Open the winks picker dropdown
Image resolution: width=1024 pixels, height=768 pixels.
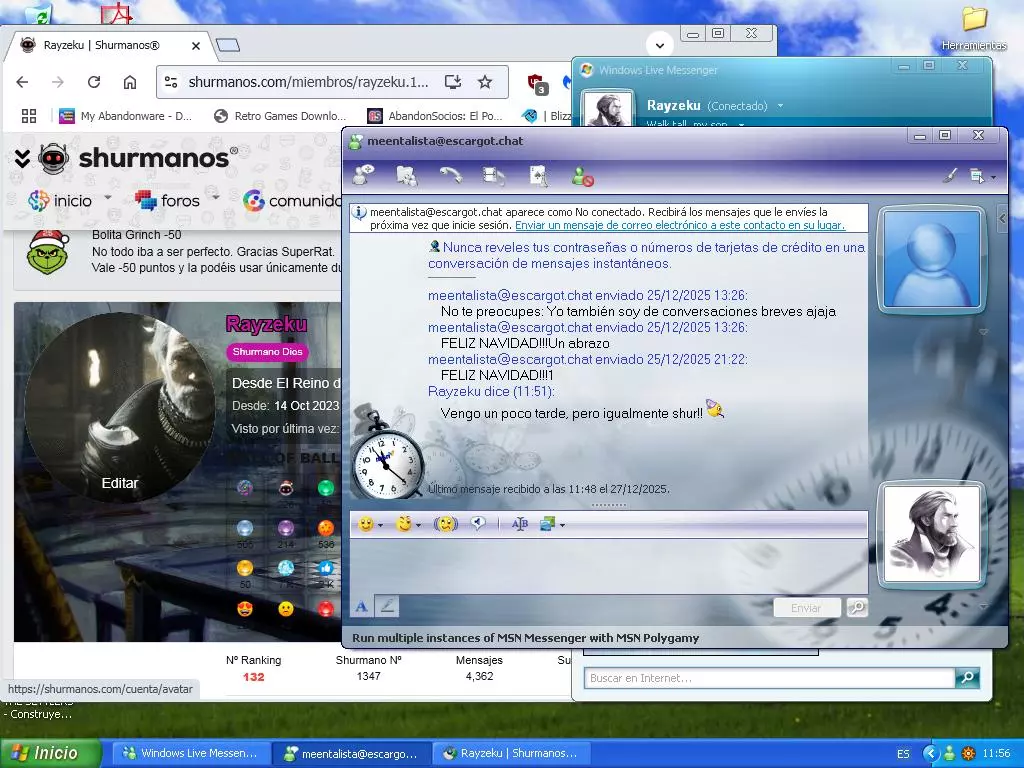pos(408,524)
